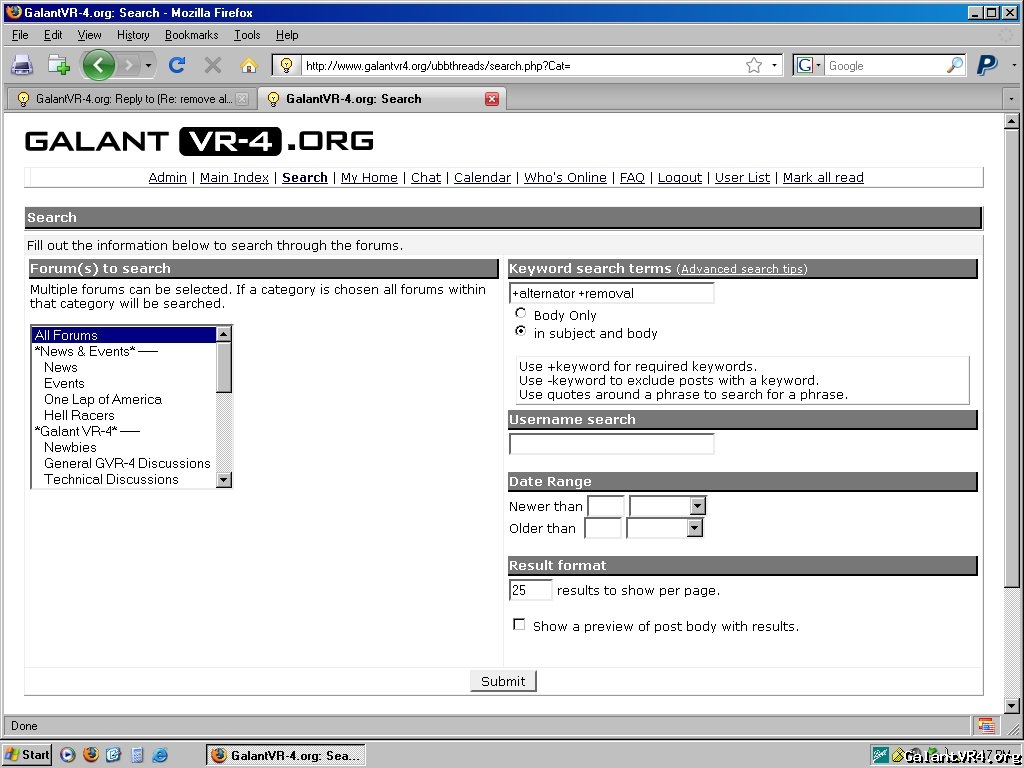Screen dimensions: 1024x768
Task: Select the Body Only radio button
Action: click(x=521, y=314)
